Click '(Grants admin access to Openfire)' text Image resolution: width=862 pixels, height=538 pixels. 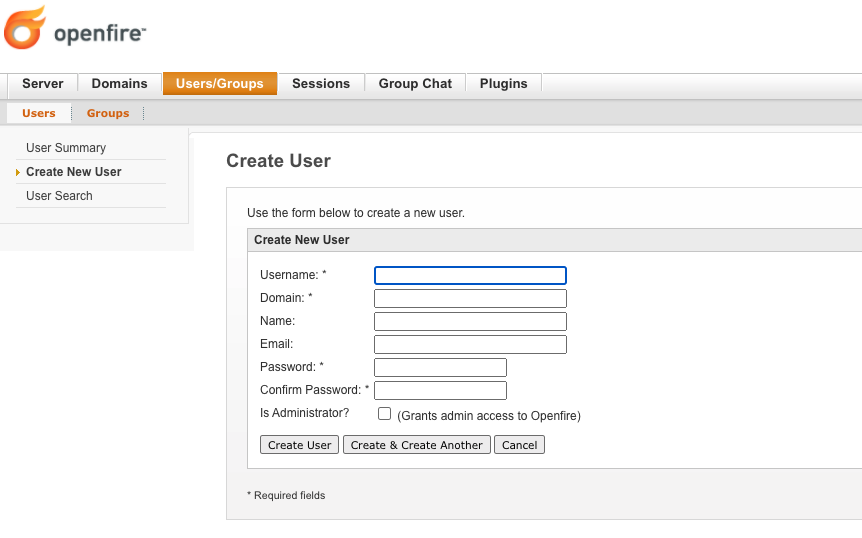(x=489, y=416)
